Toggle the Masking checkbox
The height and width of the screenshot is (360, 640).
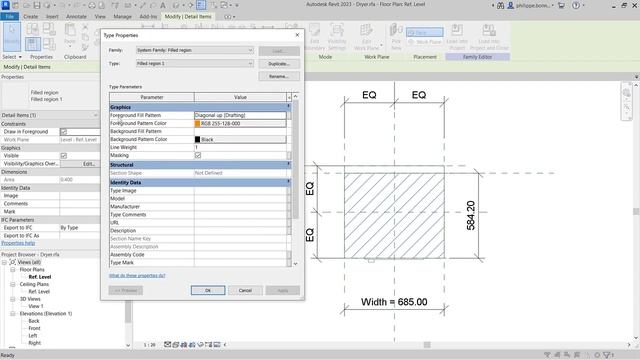coord(198,156)
